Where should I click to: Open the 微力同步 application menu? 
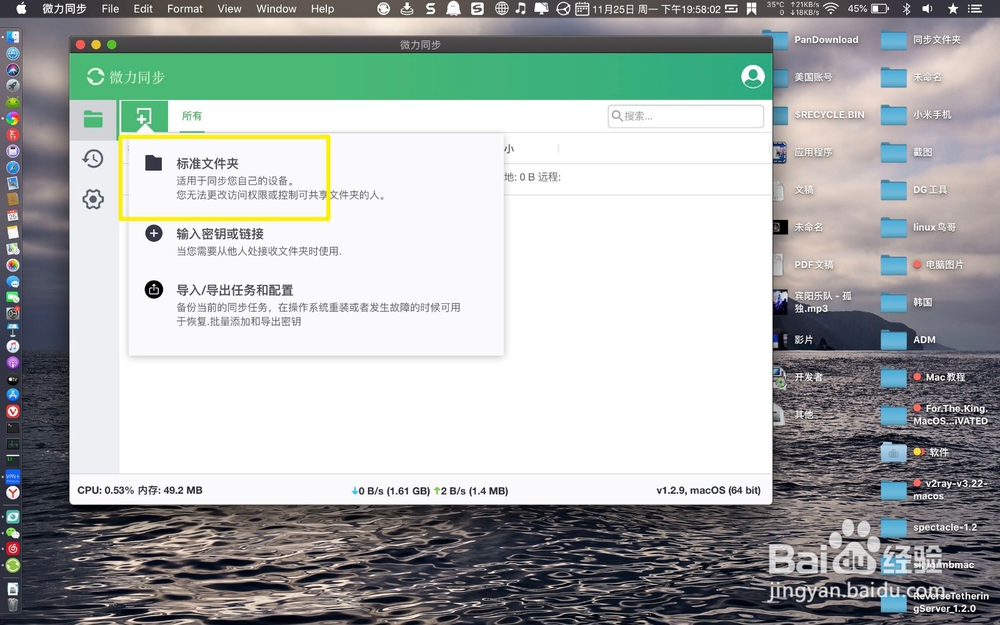point(64,8)
